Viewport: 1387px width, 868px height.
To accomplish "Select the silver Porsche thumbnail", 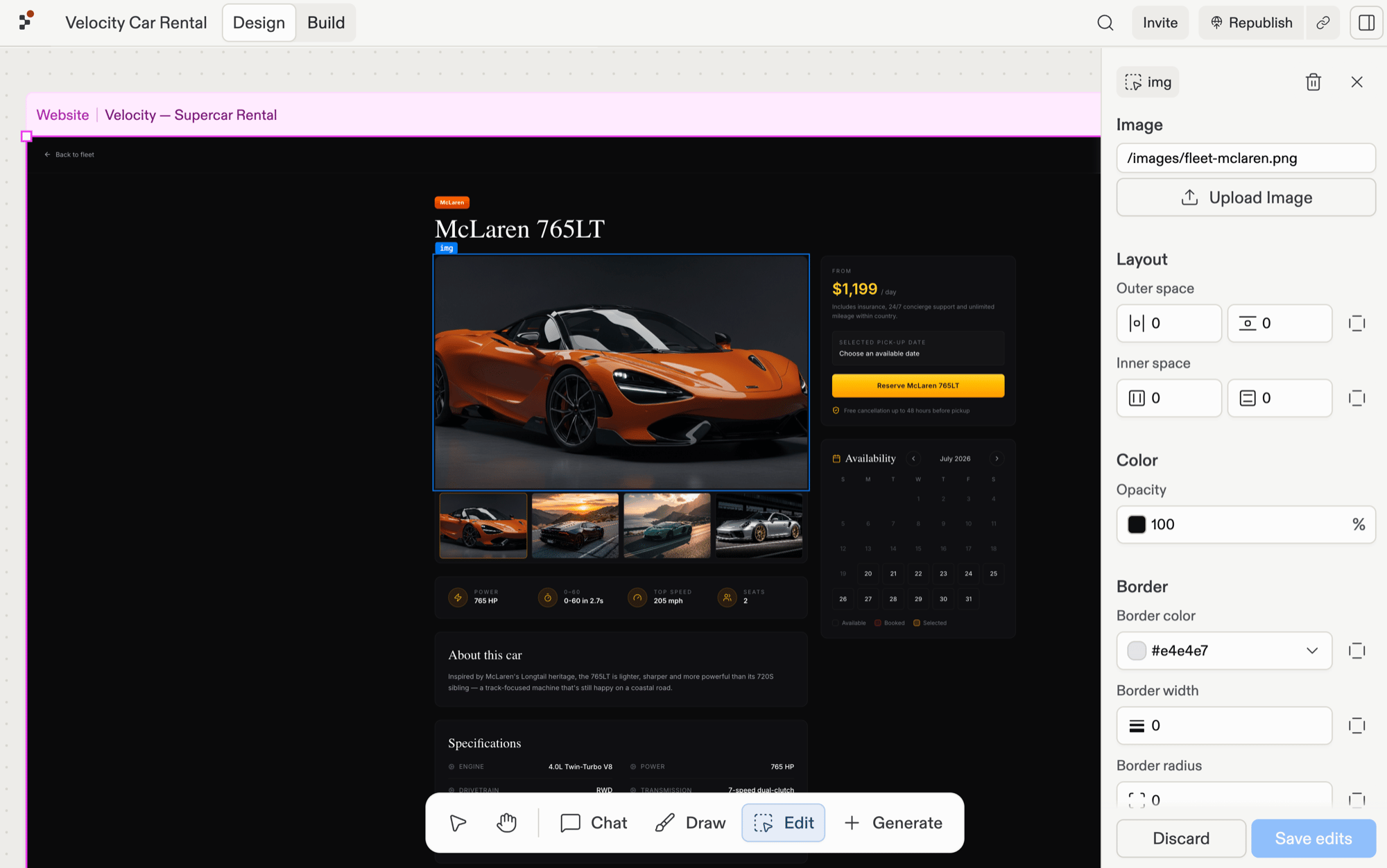I will 759,526.
